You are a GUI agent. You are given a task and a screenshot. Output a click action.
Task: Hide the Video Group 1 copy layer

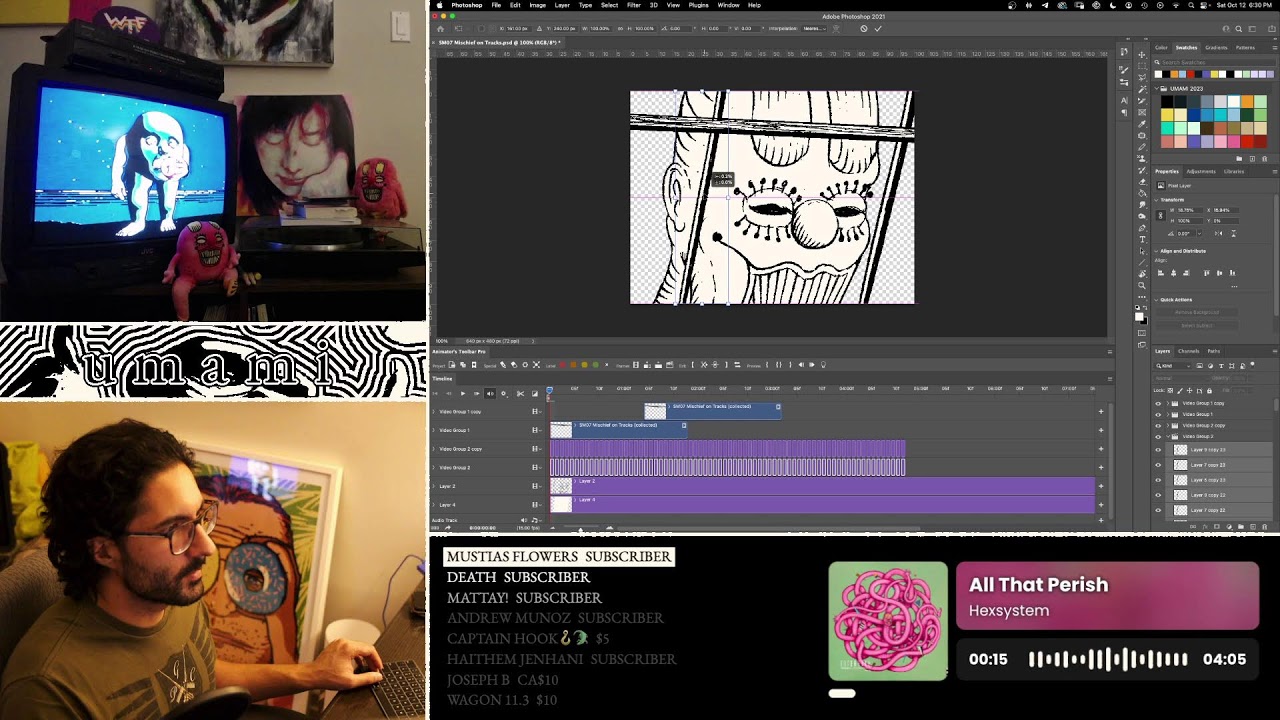(x=1158, y=403)
